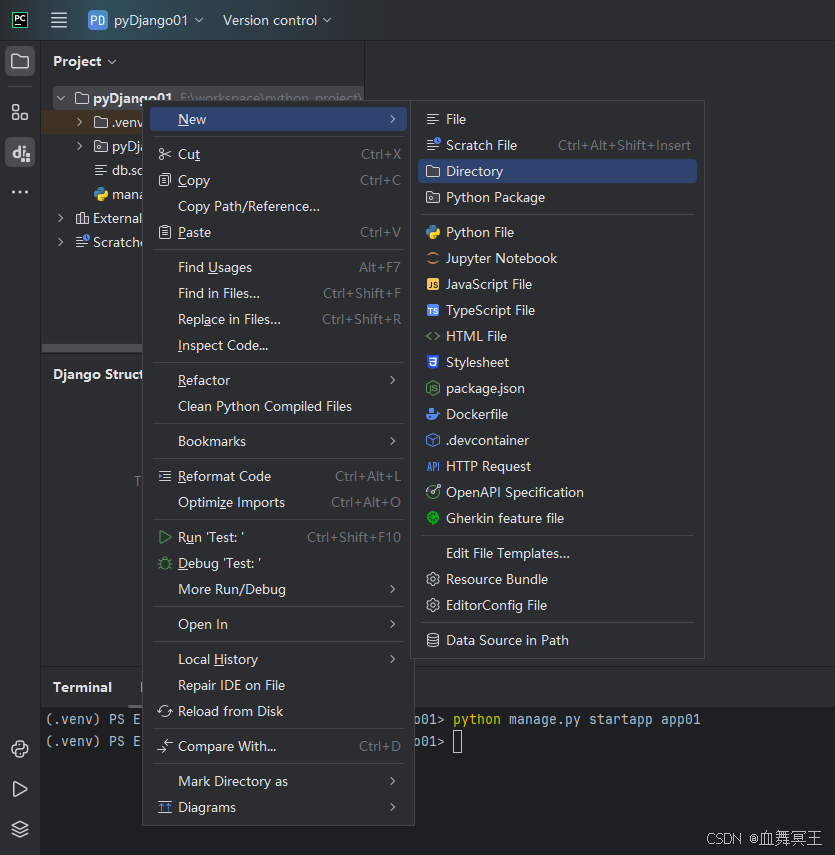The image size is (835, 855).
Task: Click Inspect Code... entry
Action: (x=279, y=346)
